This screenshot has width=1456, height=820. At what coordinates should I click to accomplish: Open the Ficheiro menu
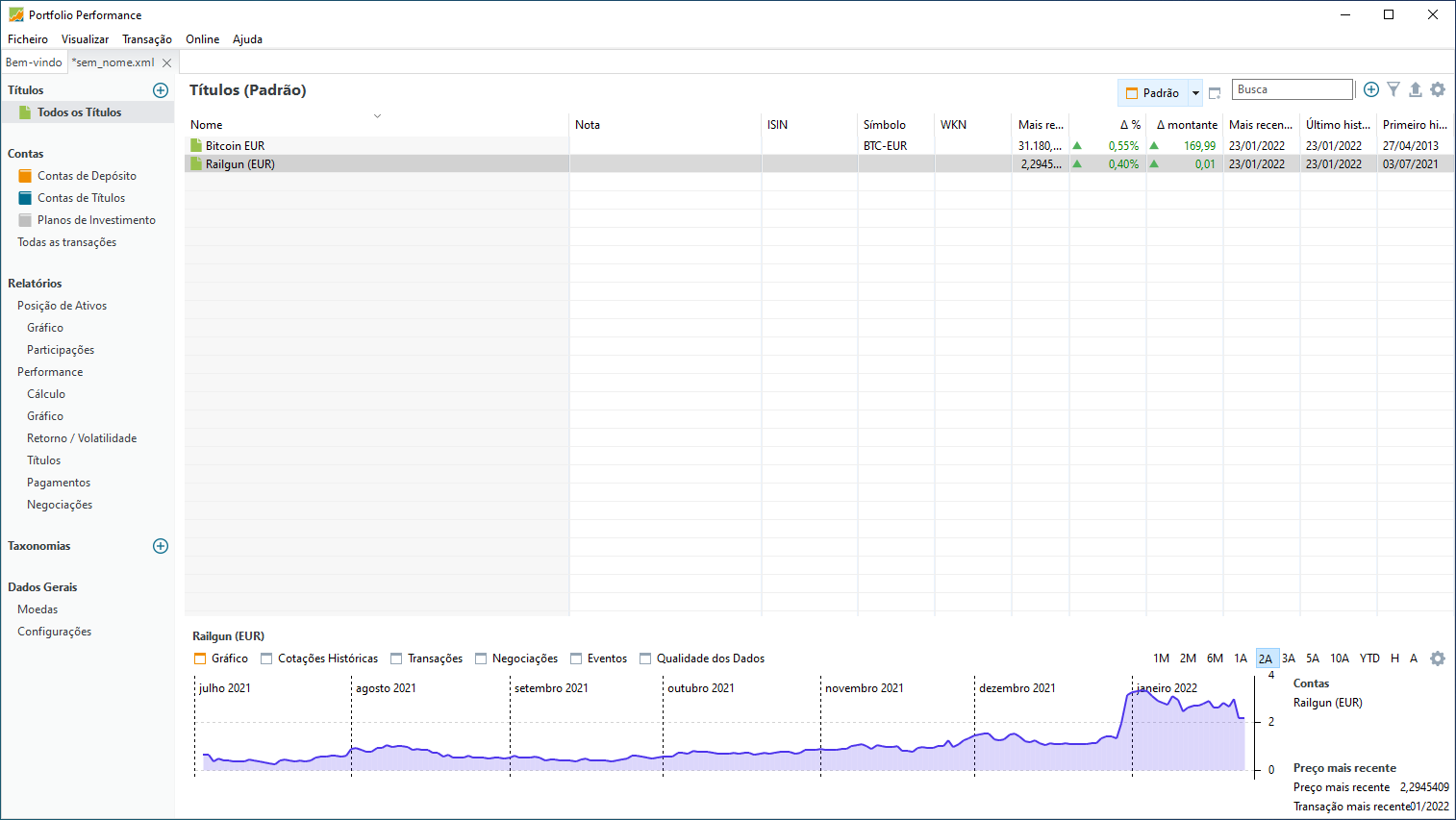(28, 39)
